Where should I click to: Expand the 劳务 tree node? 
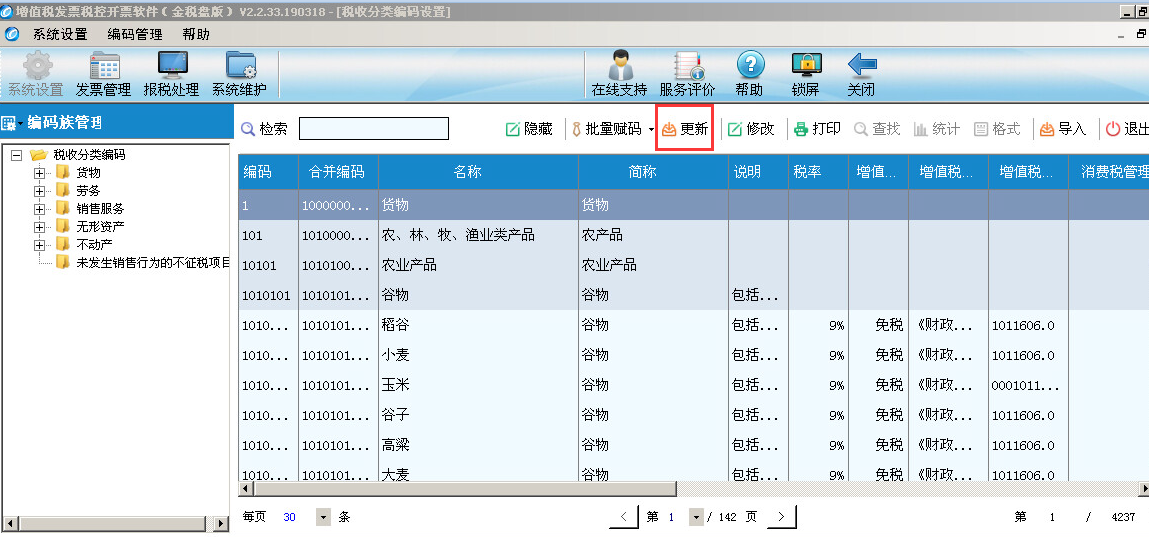(x=39, y=190)
